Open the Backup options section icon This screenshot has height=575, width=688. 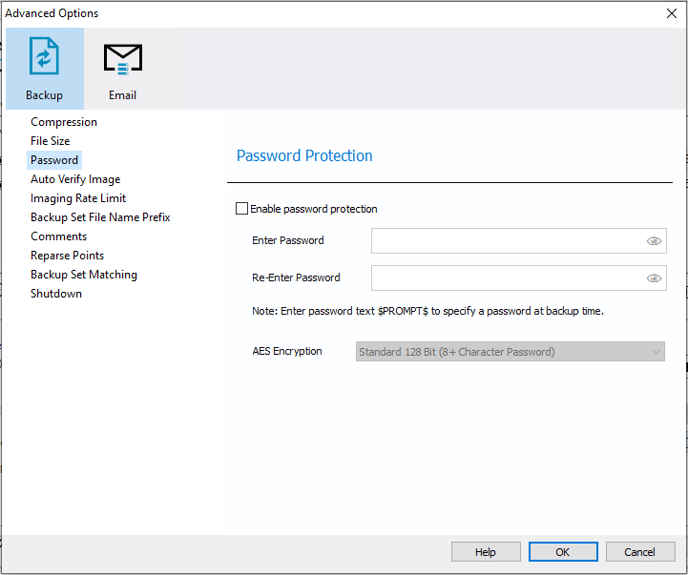pyautogui.click(x=44, y=56)
